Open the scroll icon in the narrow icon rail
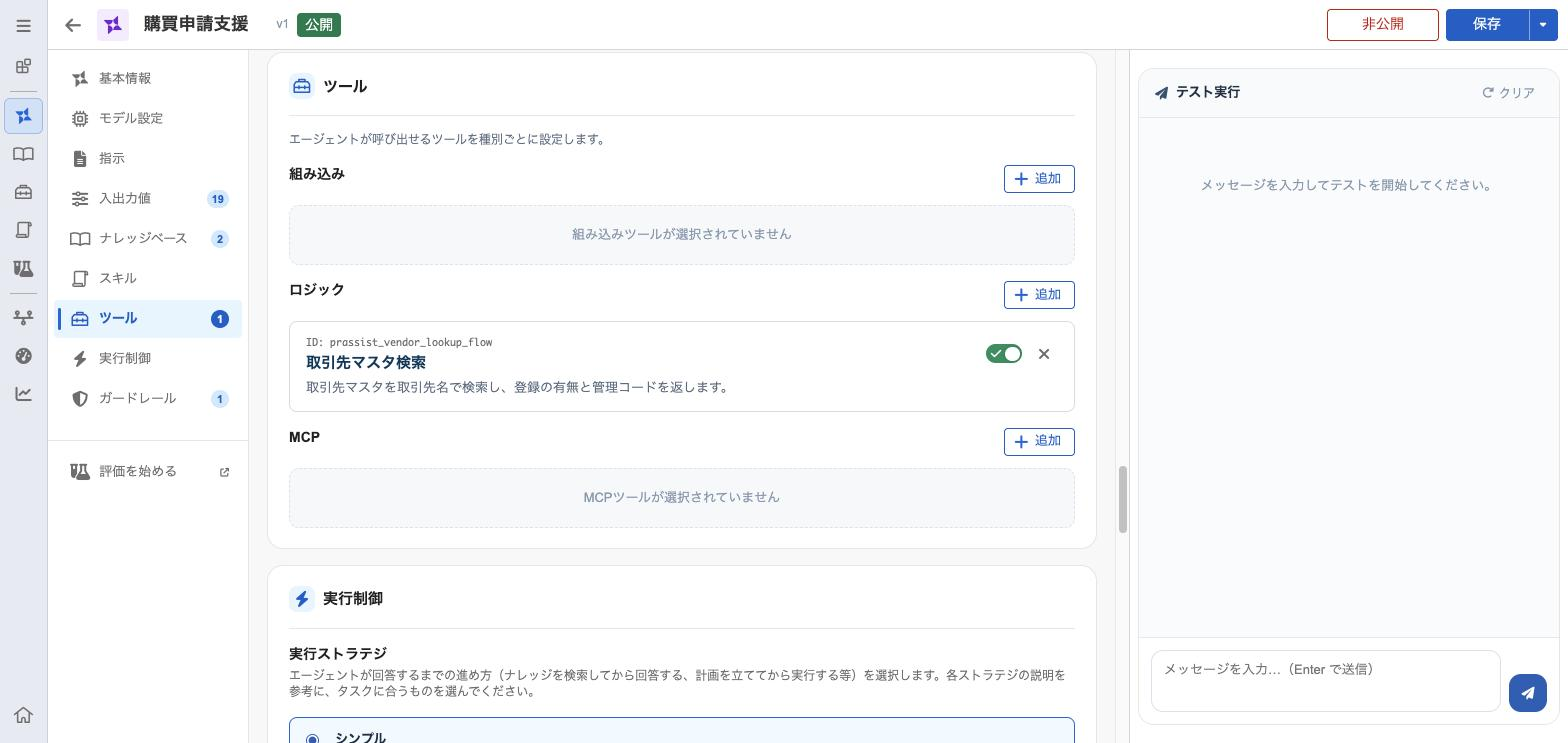Image resolution: width=1568 pixels, height=743 pixels. coord(23,230)
